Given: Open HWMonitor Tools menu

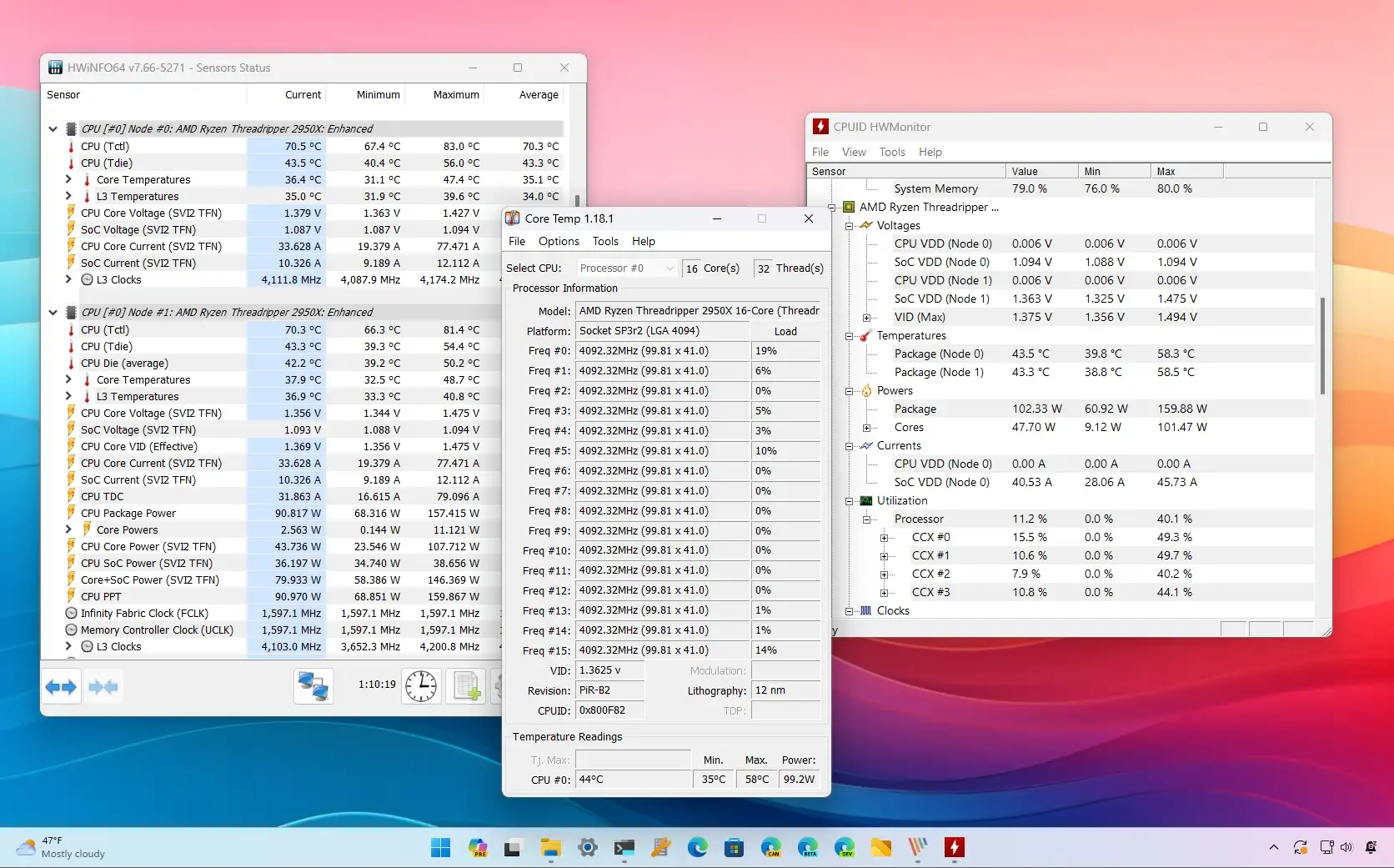Looking at the screenshot, I should point(892,152).
